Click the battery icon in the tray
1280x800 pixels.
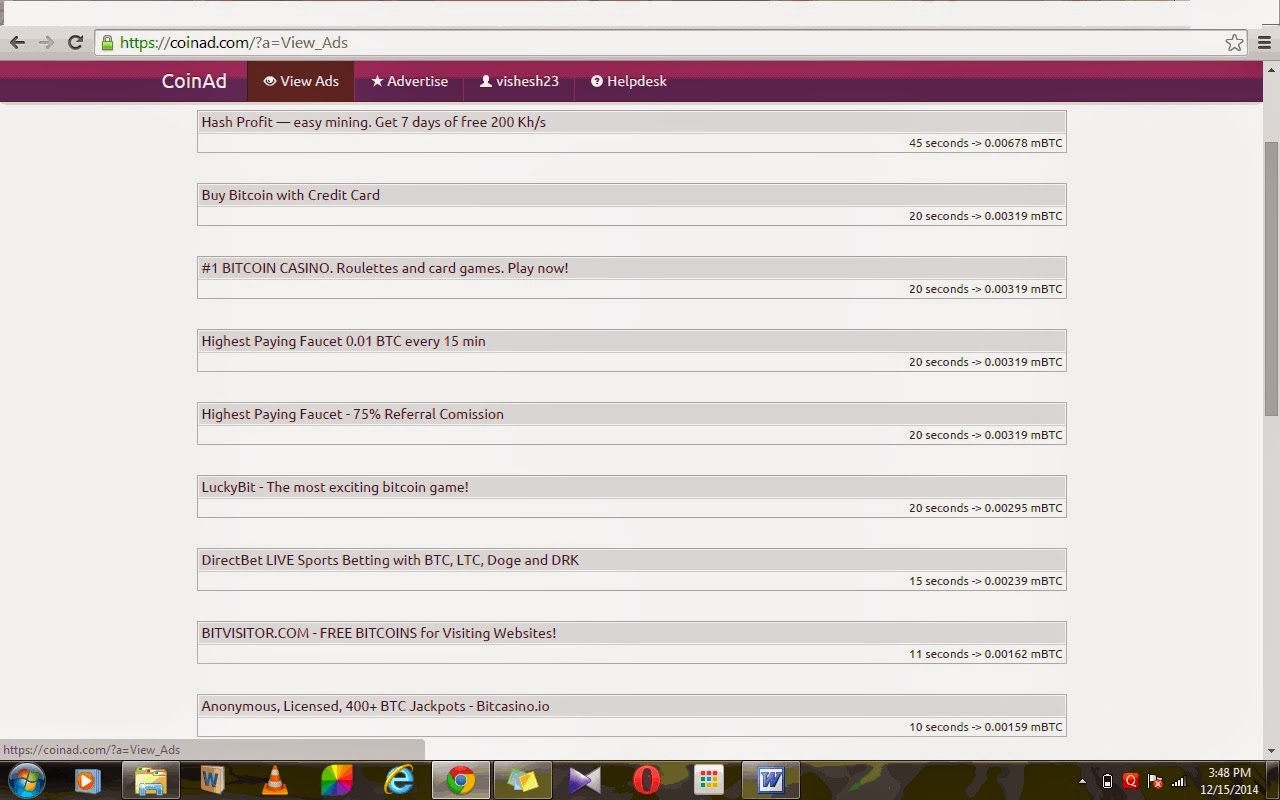pyautogui.click(x=1107, y=781)
